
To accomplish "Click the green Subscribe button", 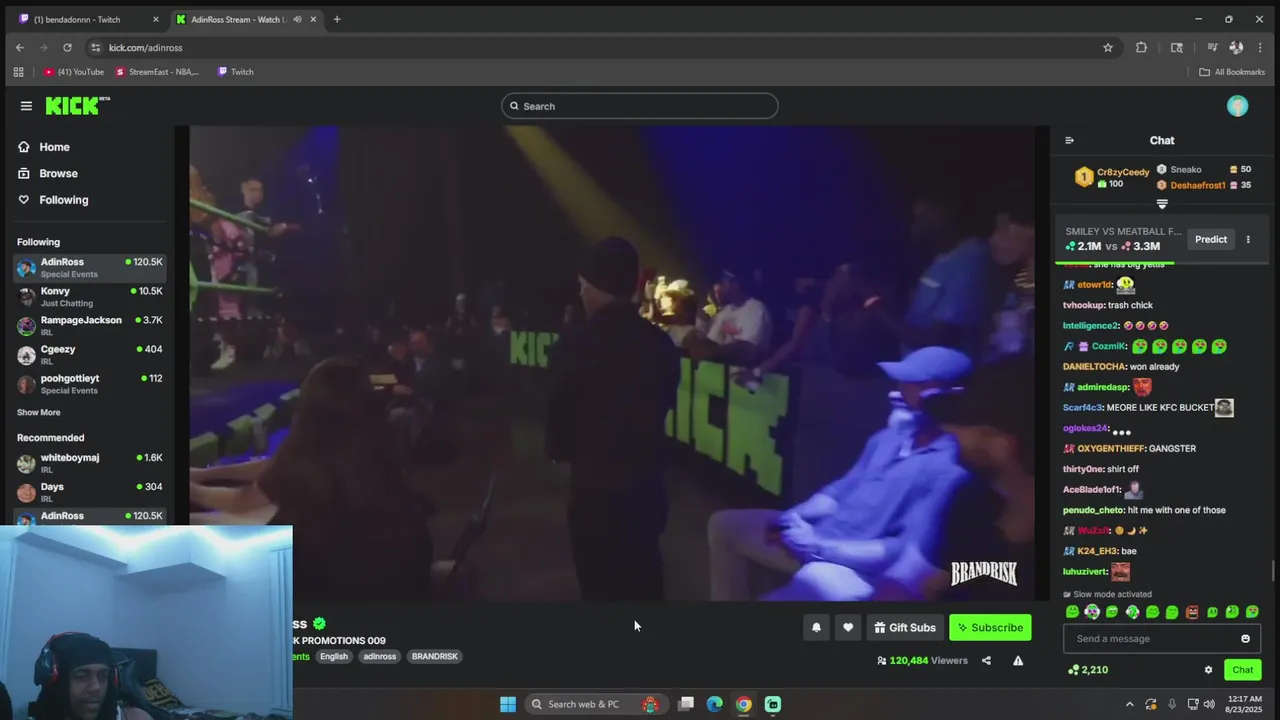I will 990,628.
